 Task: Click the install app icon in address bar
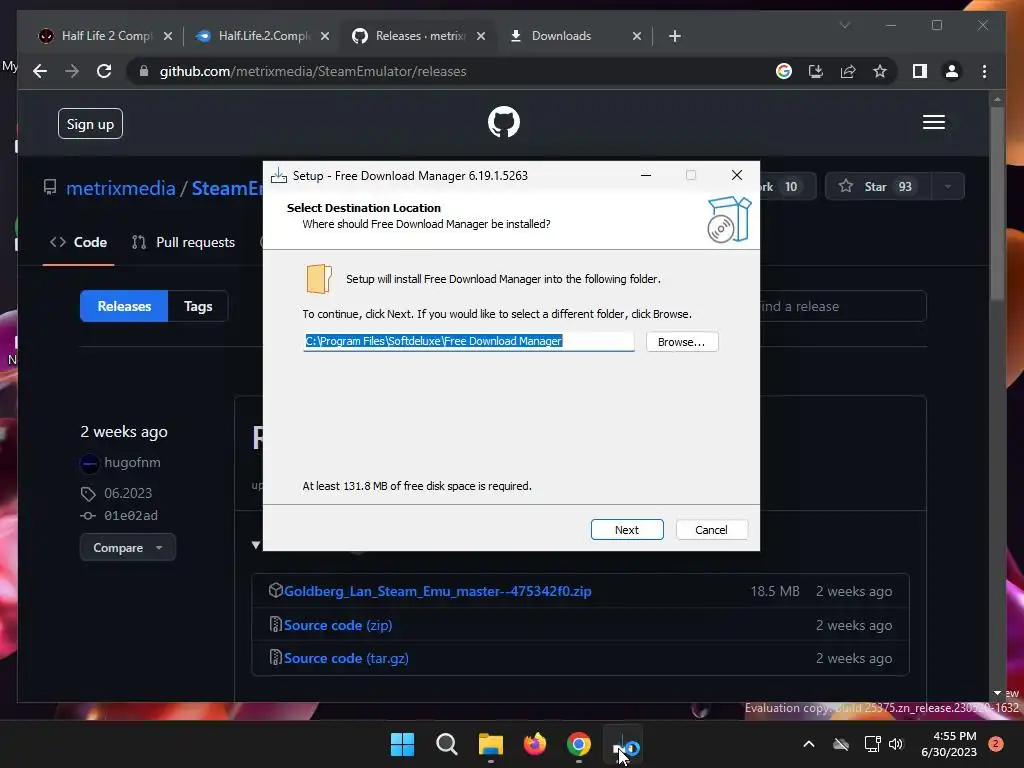point(816,71)
